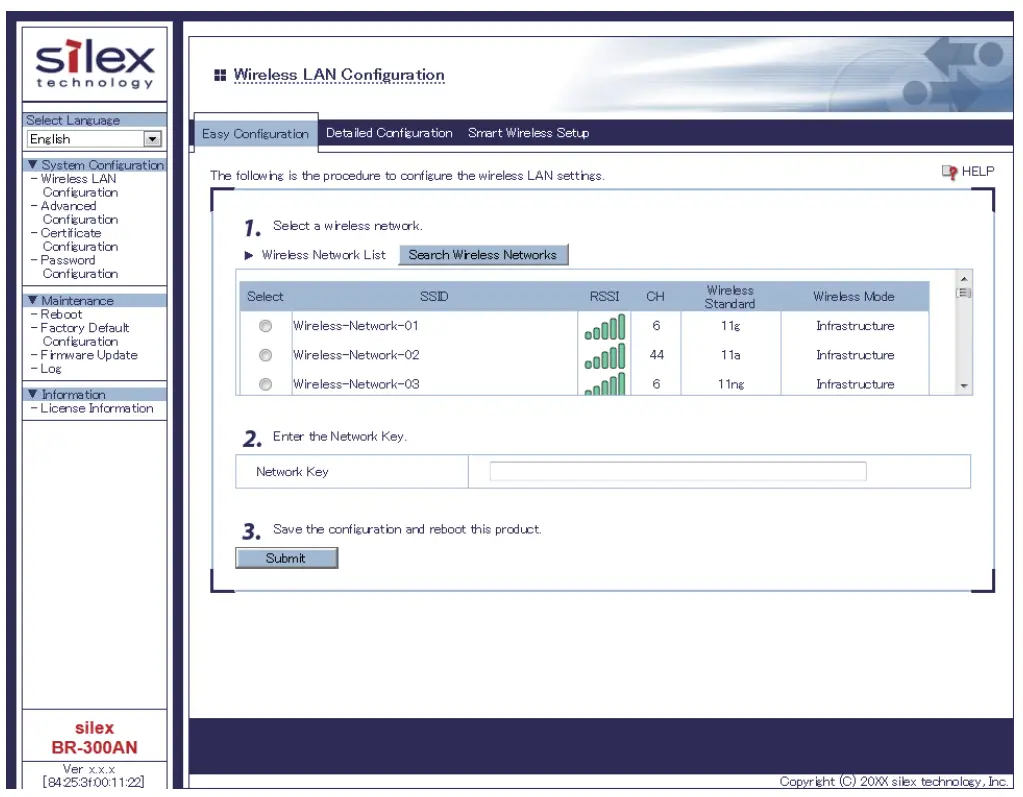
Task: Open the Firmware Update link
Action: coord(89,355)
